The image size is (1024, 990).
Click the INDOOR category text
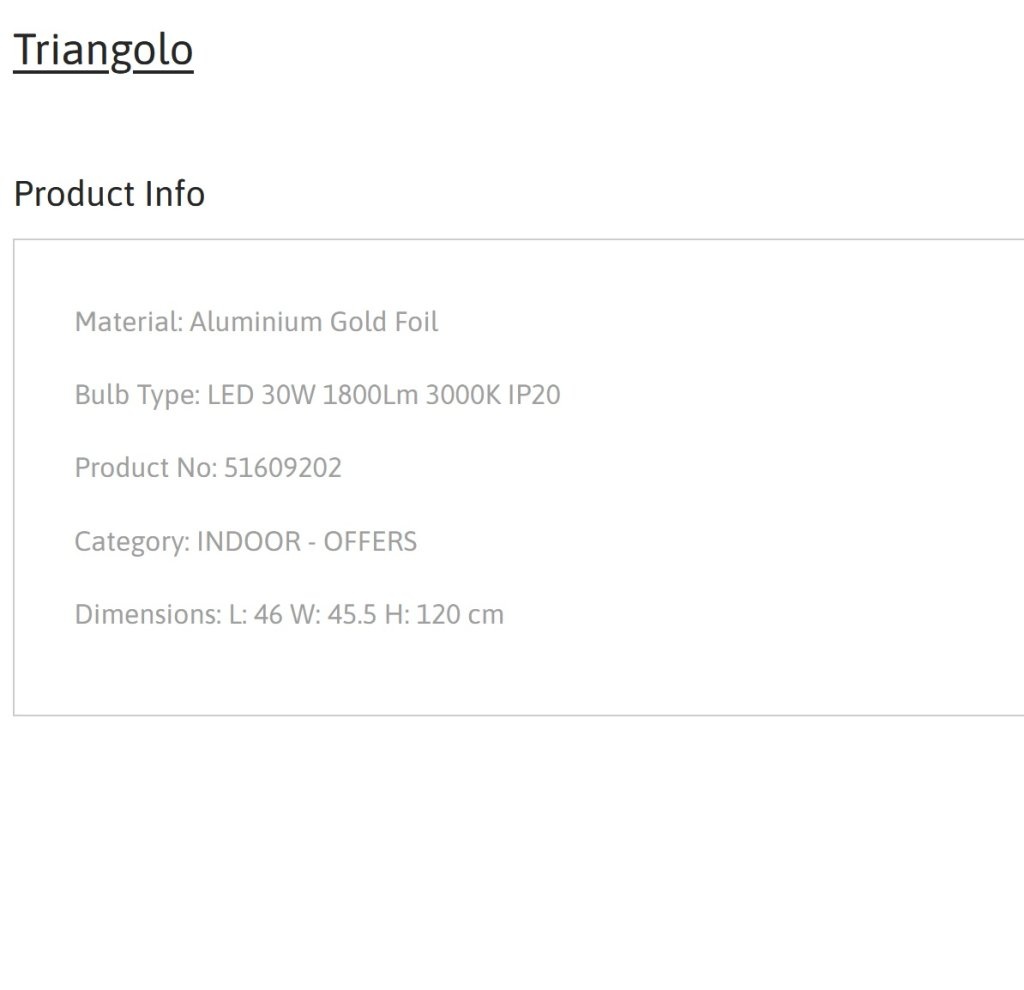(249, 541)
